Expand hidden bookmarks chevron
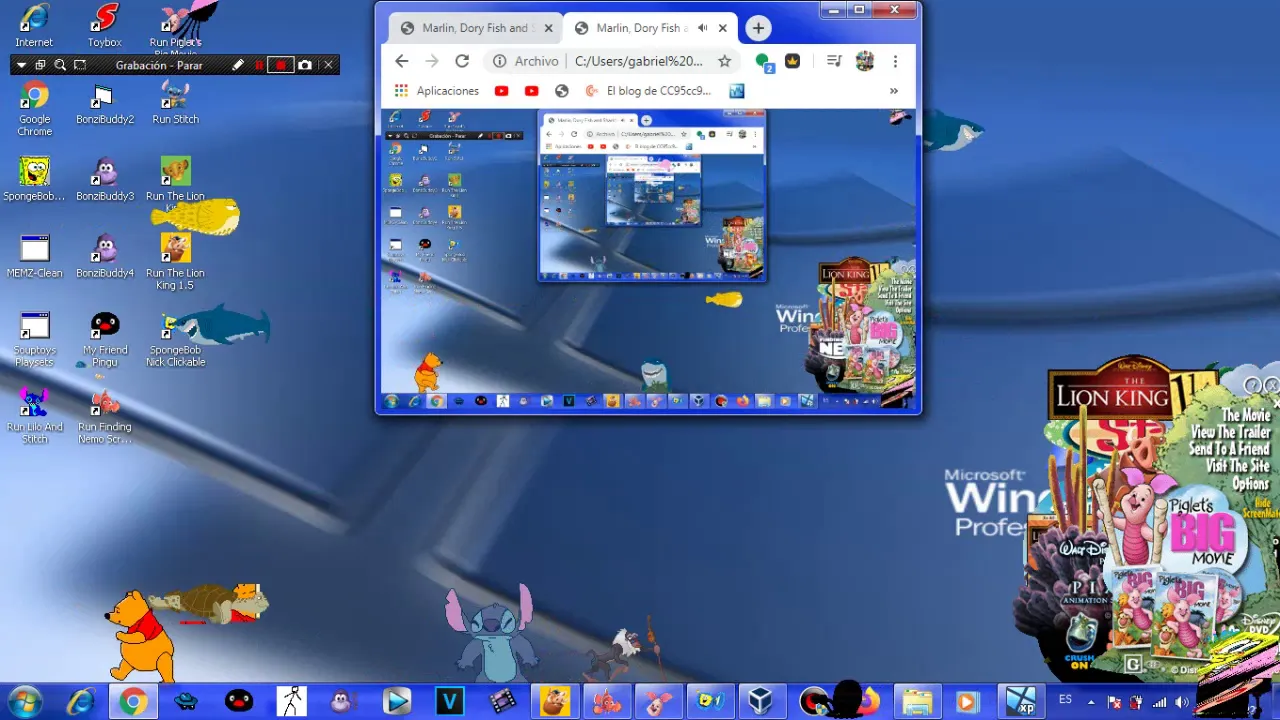This screenshot has height=720, width=1280. [894, 91]
